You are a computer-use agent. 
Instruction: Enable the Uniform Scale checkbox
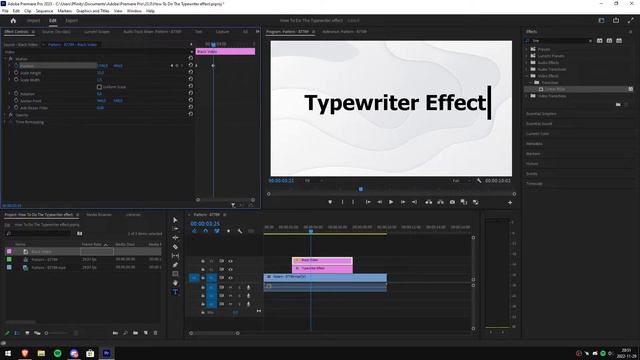click(x=99, y=87)
